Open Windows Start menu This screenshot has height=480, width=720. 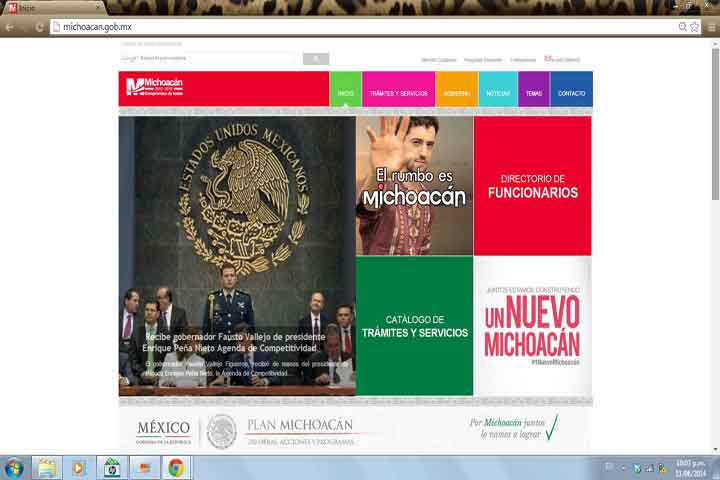tap(14, 467)
